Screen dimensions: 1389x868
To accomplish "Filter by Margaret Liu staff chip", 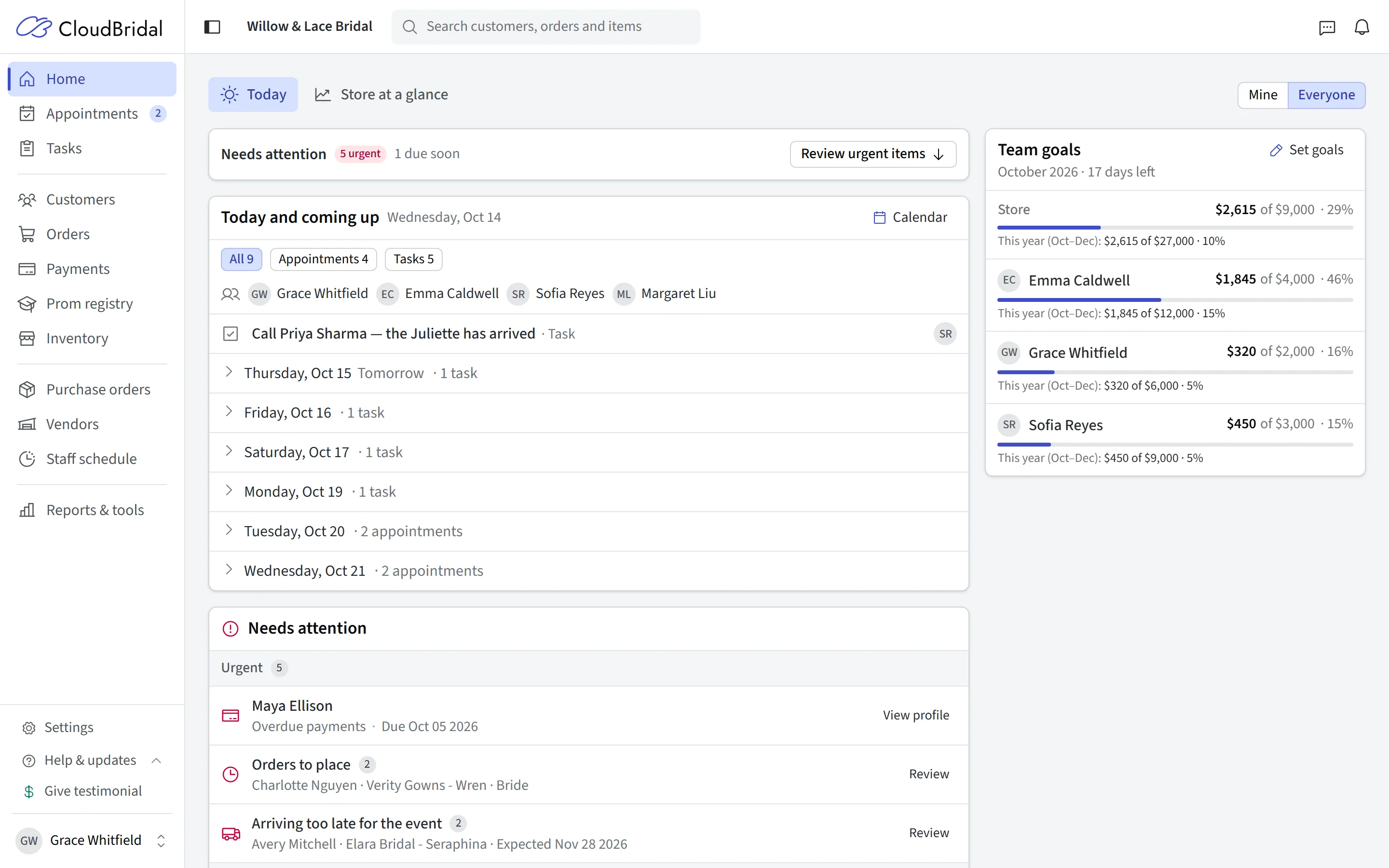I will pyautogui.click(x=664, y=294).
